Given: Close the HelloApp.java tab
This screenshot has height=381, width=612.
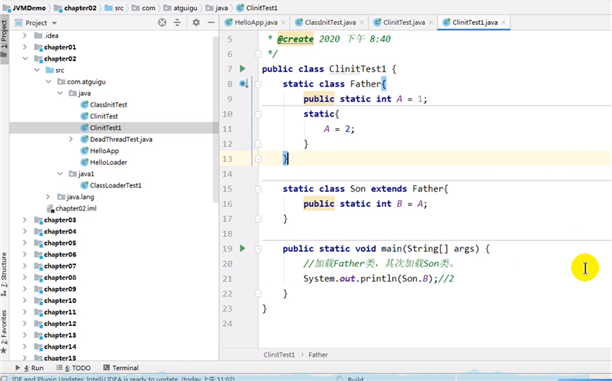Looking at the screenshot, I should 283,23.
